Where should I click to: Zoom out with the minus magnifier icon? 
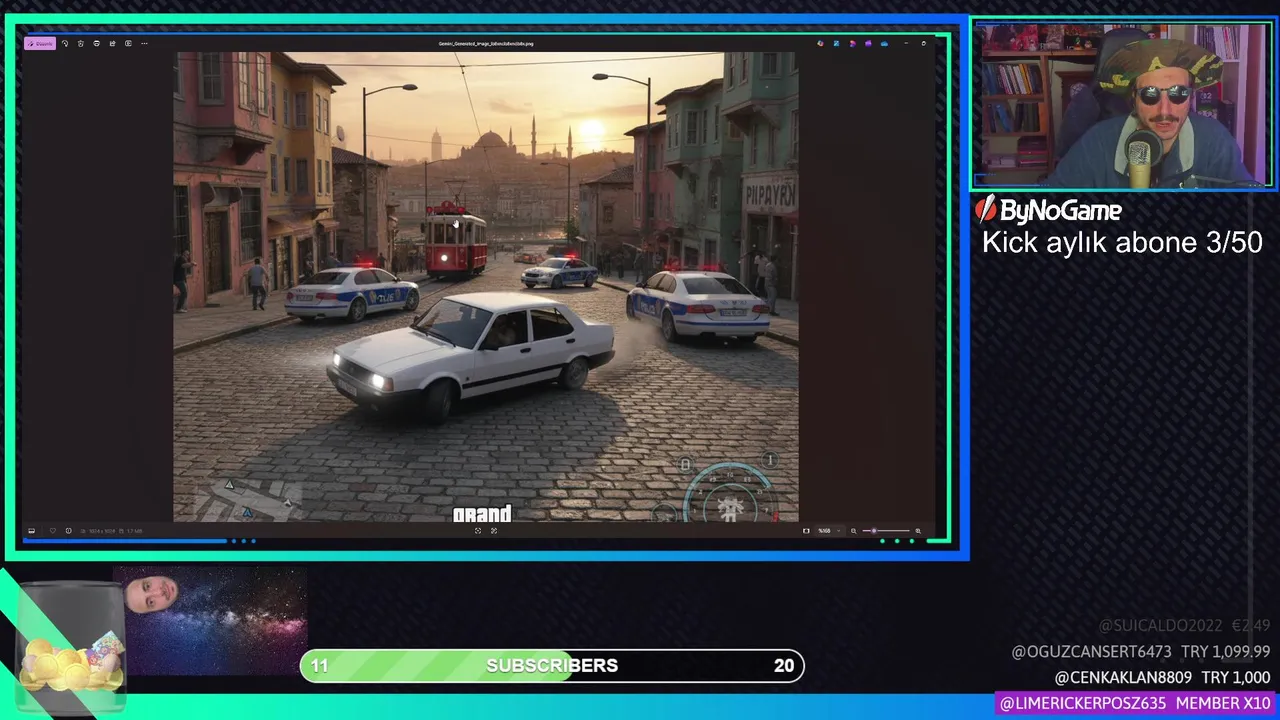coord(853,531)
